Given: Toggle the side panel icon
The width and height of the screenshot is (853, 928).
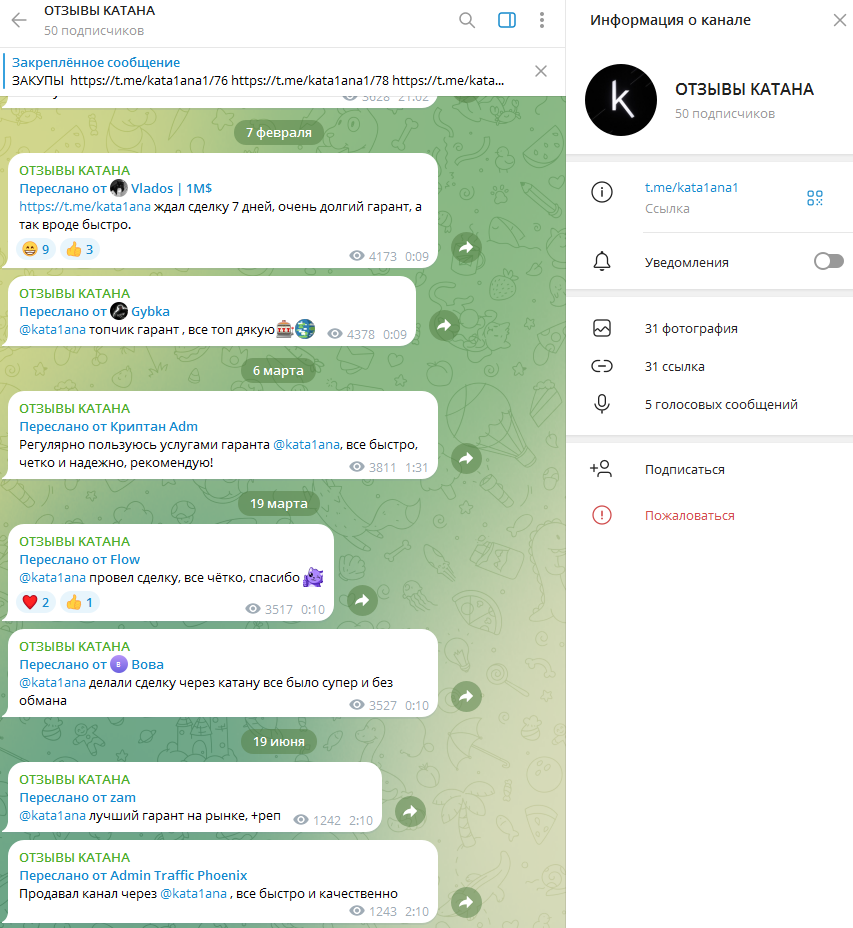Looking at the screenshot, I should click(x=507, y=20).
